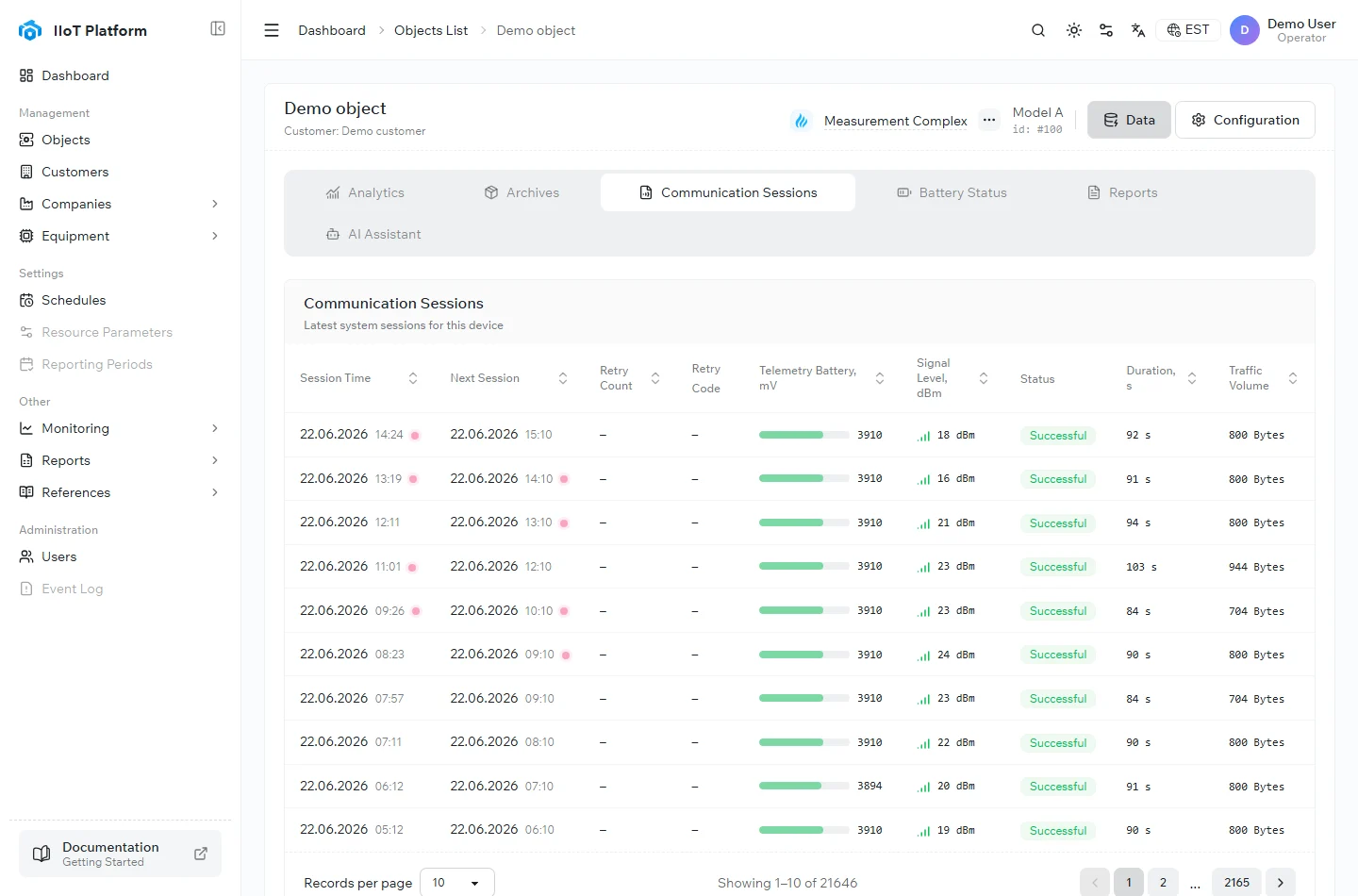The width and height of the screenshot is (1358, 896).
Task: Click the previous page arrow
Action: (x=1095, y=883)
